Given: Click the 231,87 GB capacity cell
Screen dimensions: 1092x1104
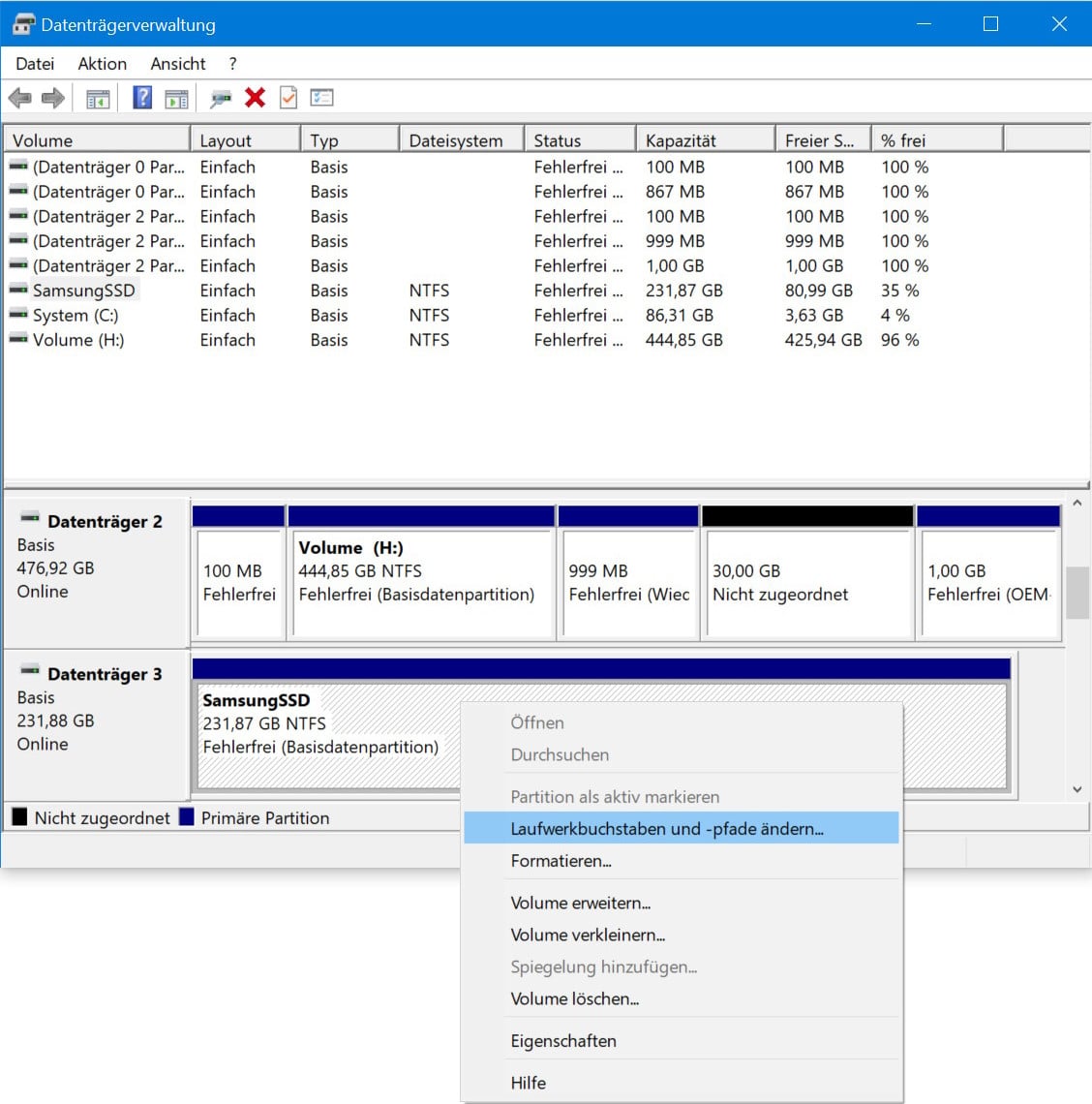Looking at the screenshot, I should [683, 291].
